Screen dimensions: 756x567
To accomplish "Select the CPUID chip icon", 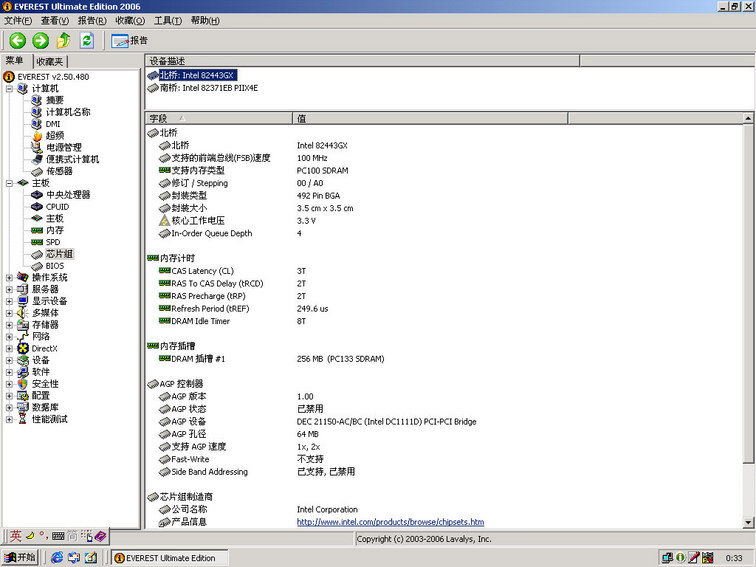I will pyautogui.click(x=37, y=207).
